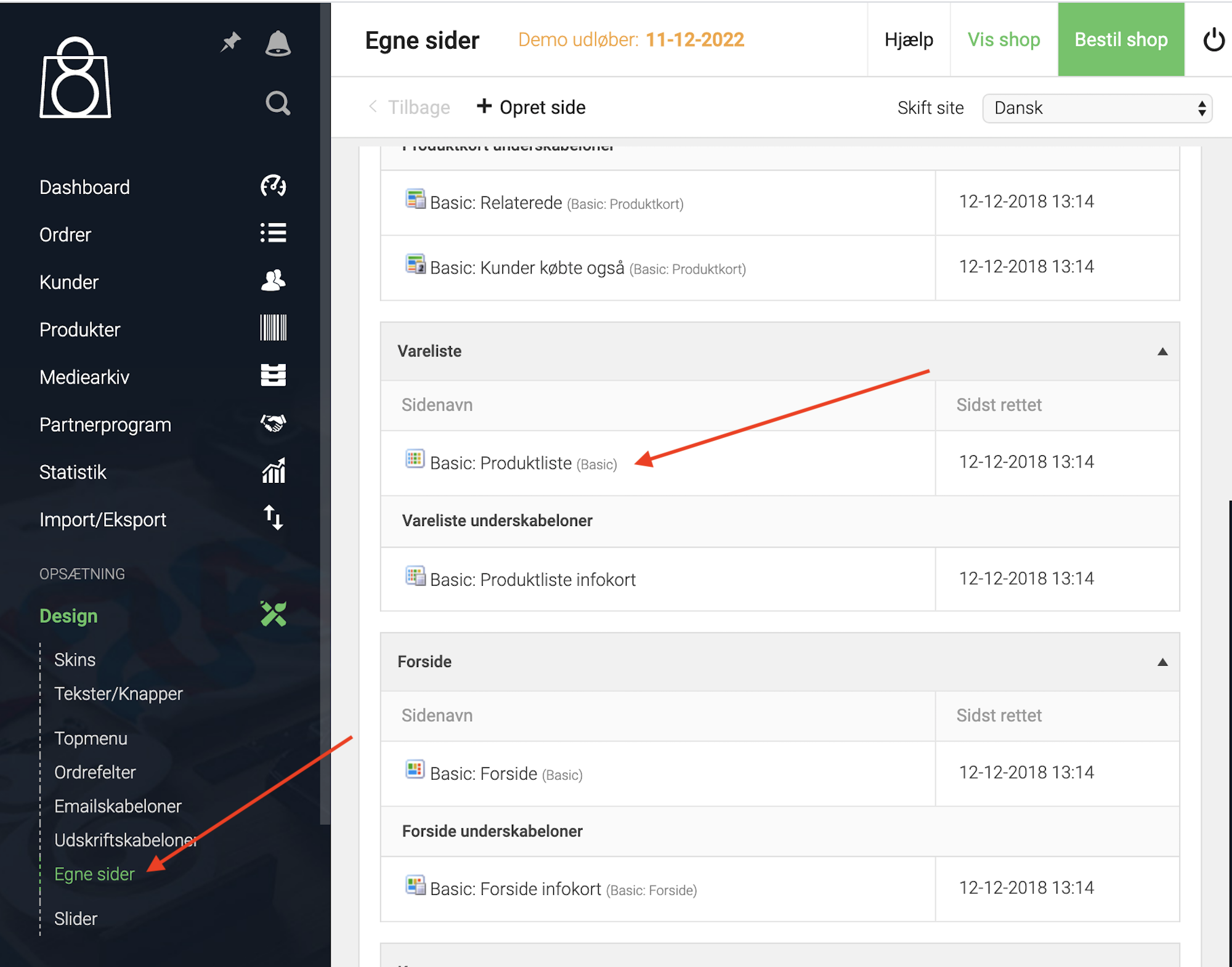
Task: Click the Opret side button
Action: coord(531,107)
